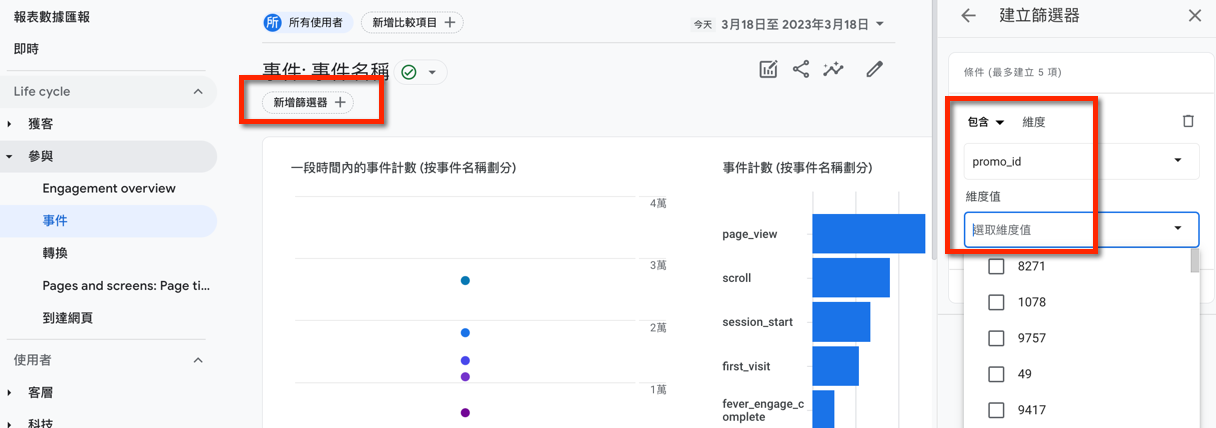Open the Insights sparkline icon
1216x428 pixels.
click(833, 69)
